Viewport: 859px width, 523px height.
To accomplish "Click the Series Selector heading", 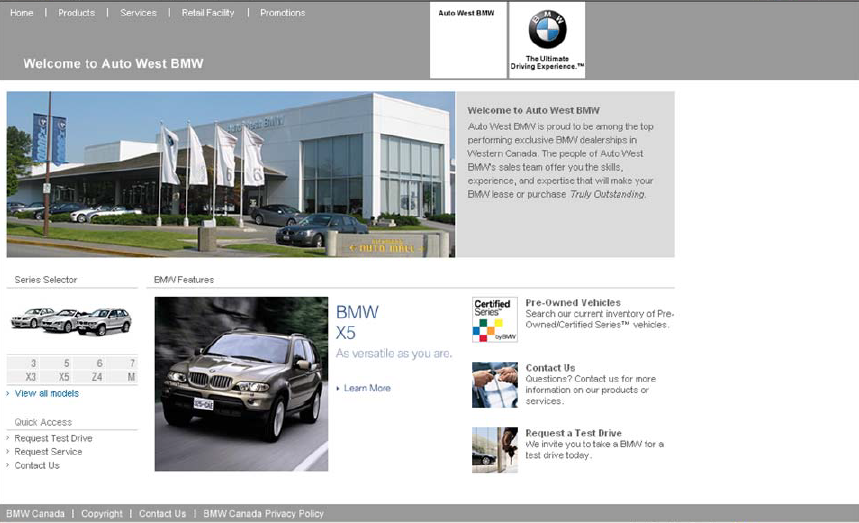I will 46,279.
